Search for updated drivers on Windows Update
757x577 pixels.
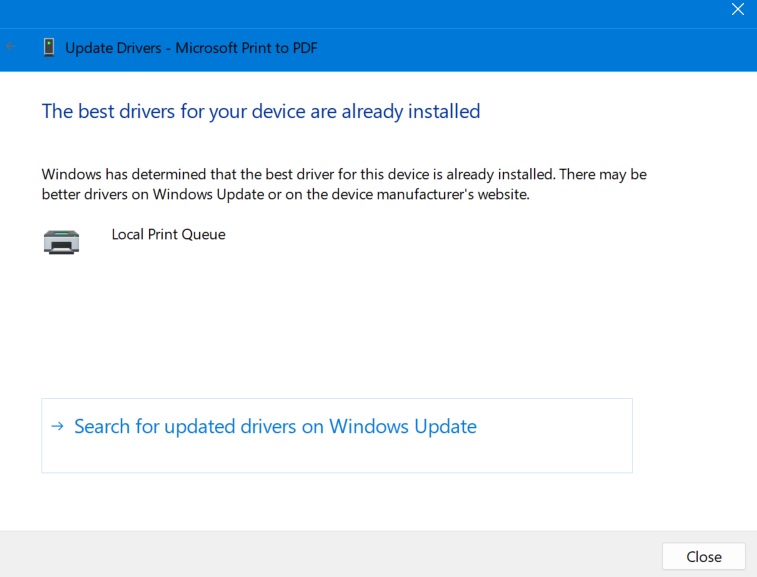coord(336,436)
